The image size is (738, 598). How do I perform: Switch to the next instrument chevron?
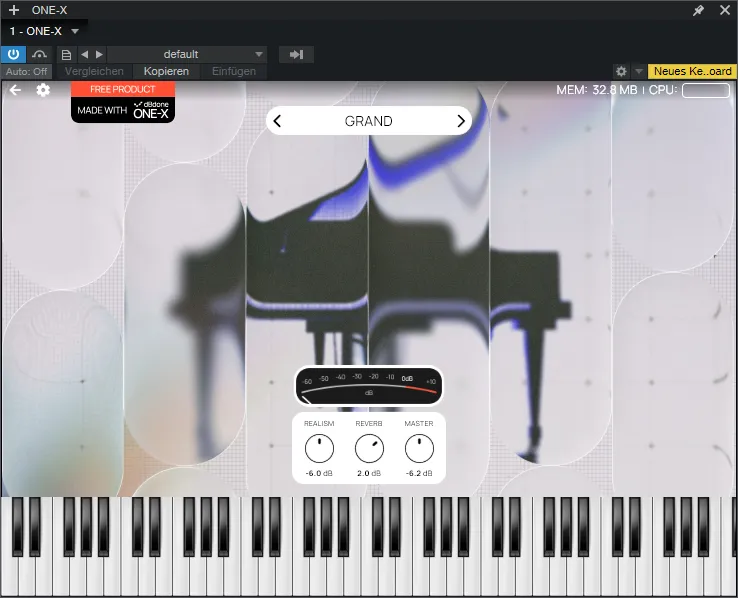461,121
